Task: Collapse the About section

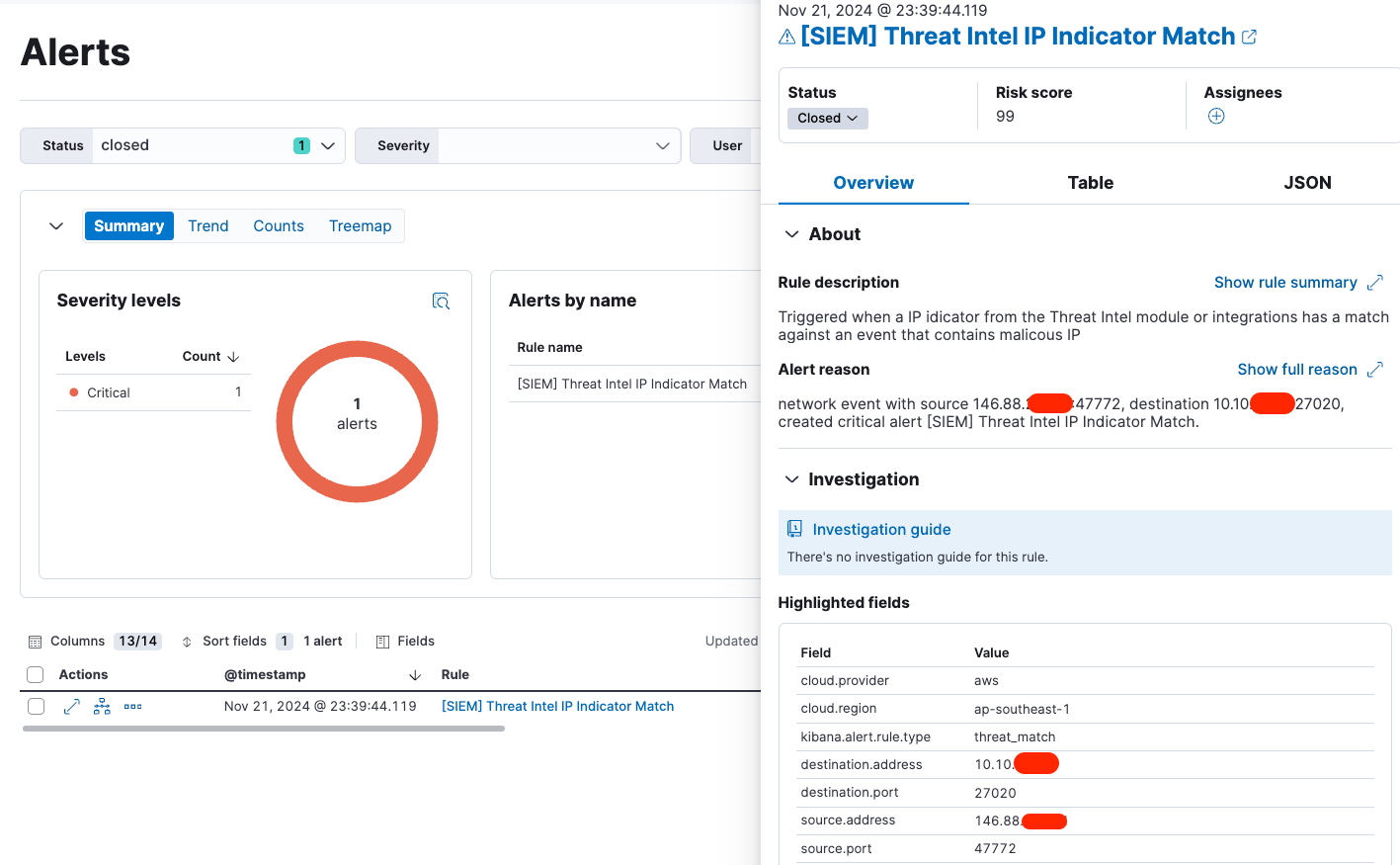Action: [791, 234]
